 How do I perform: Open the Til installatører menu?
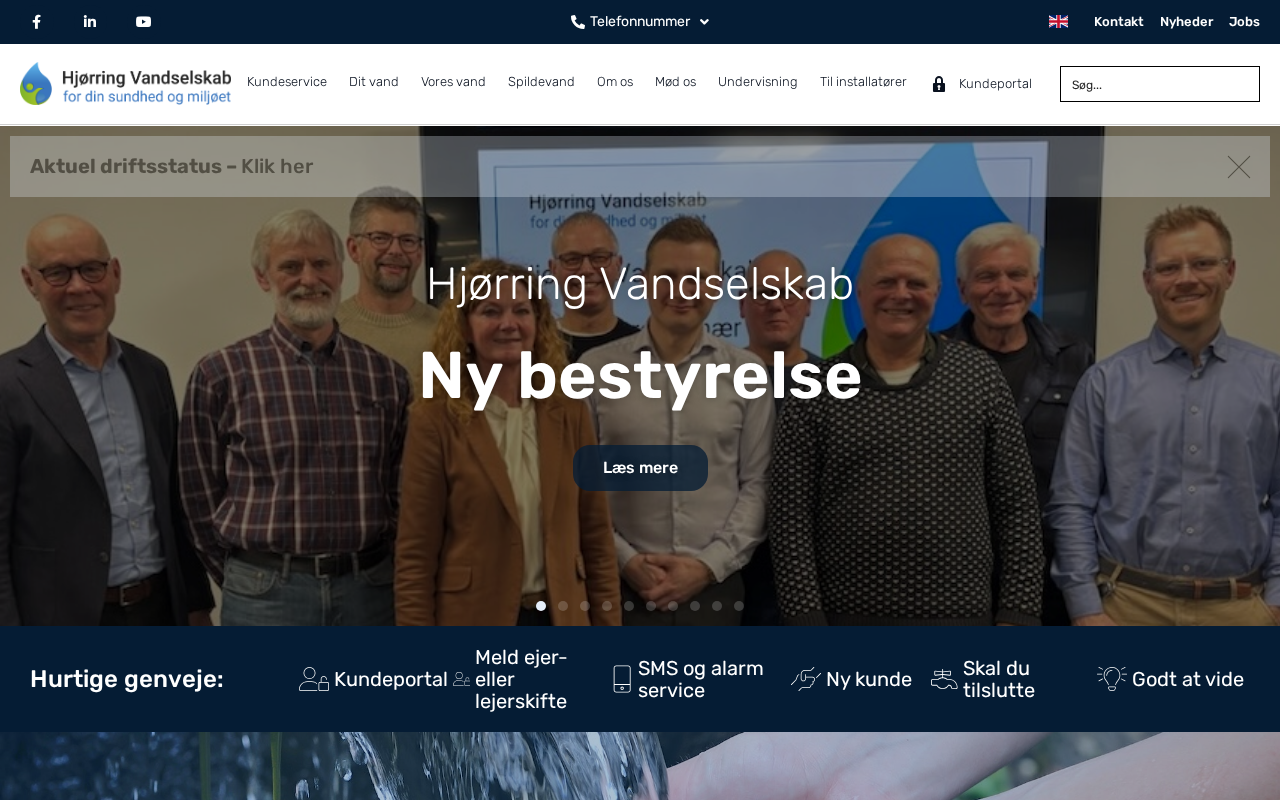pyautogui.click(x=863, y=82)
